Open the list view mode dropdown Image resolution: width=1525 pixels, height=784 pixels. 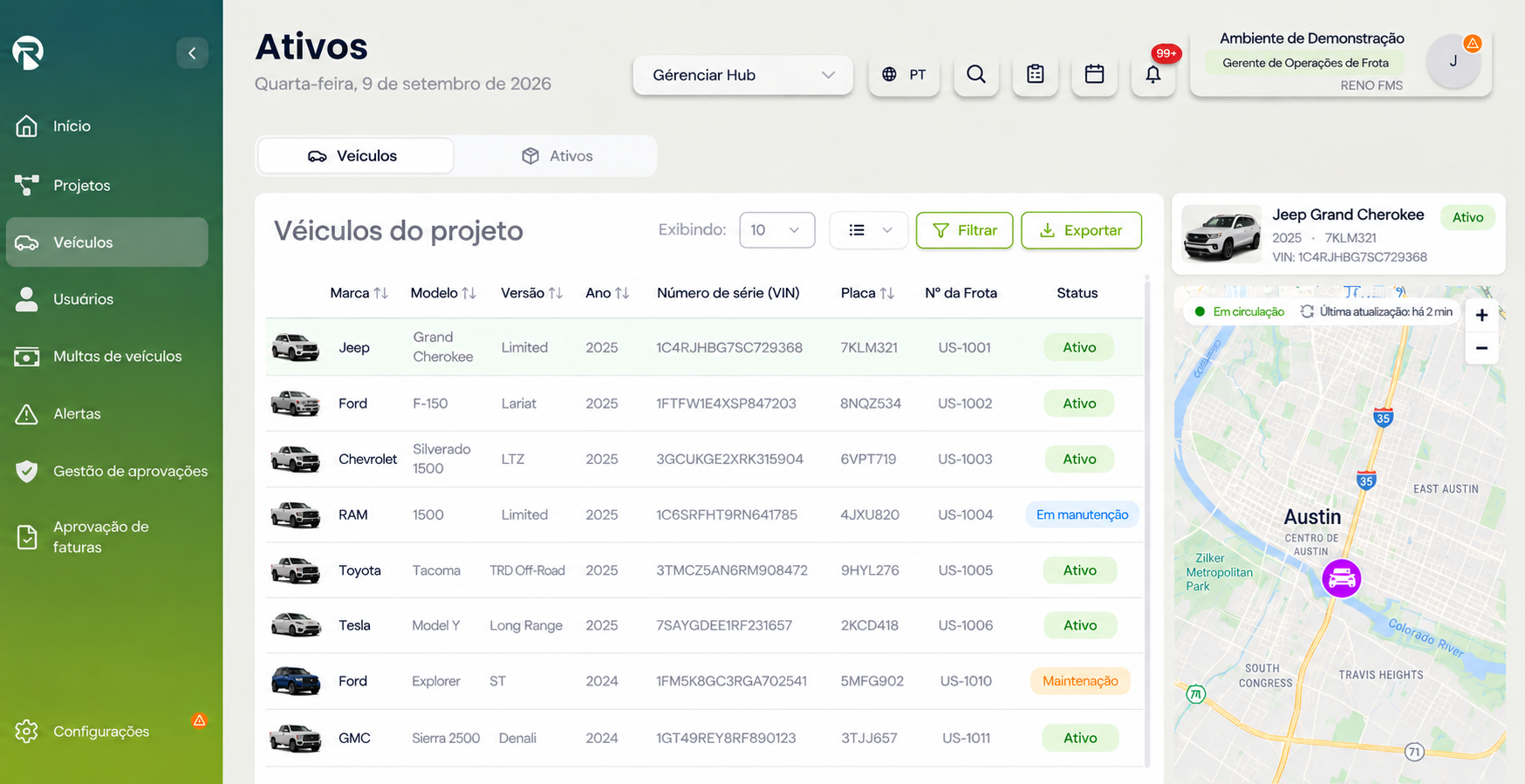[869, 230]
